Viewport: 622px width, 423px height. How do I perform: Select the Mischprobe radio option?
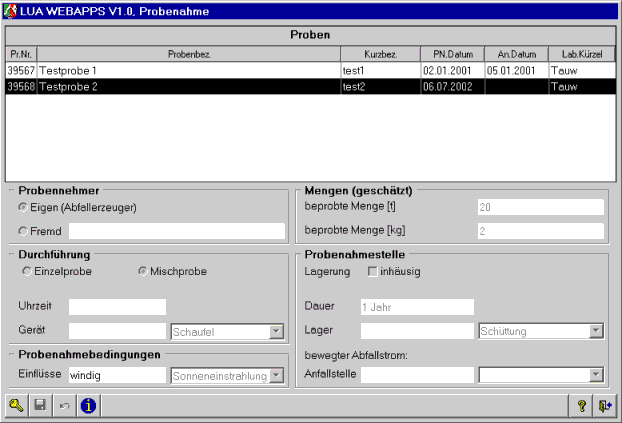142,271
